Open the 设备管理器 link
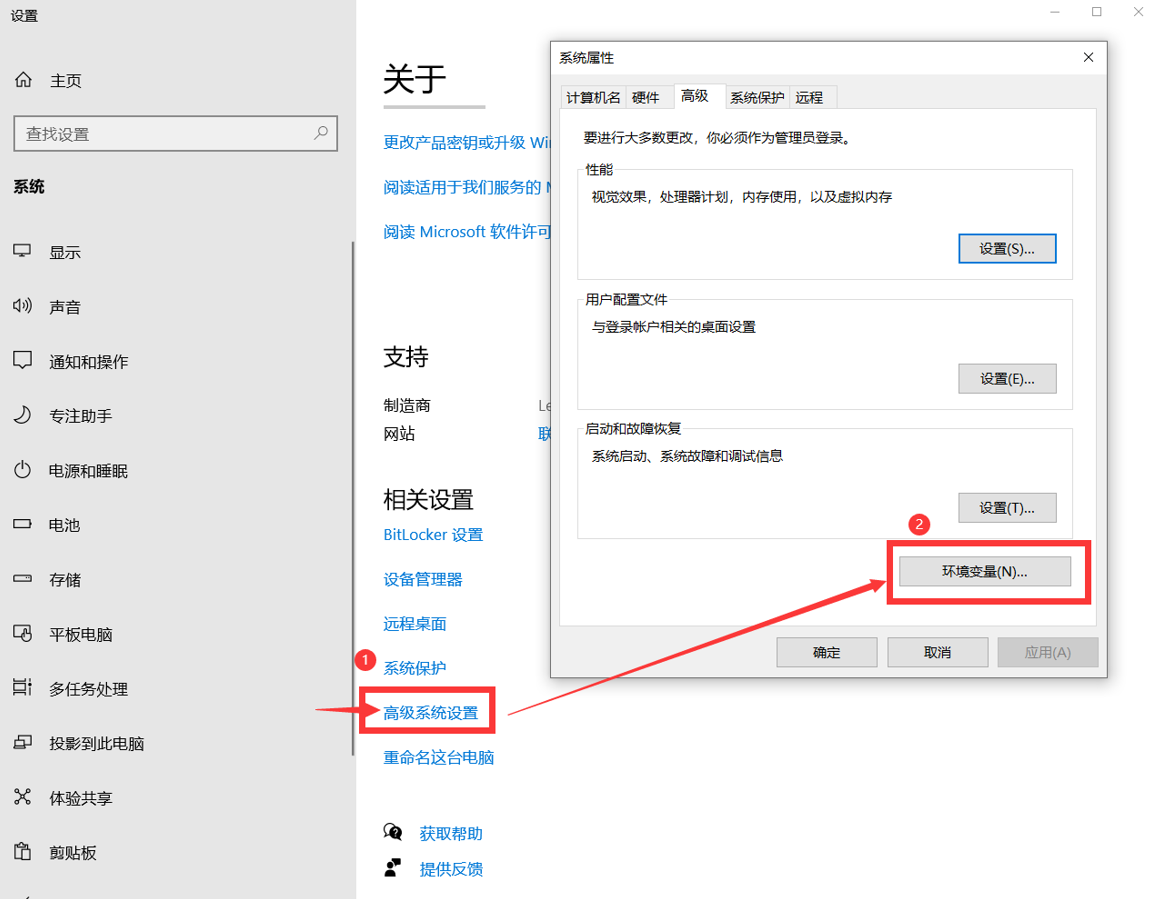This screenshot has width=1152, height=899. (x=423, y=580)
